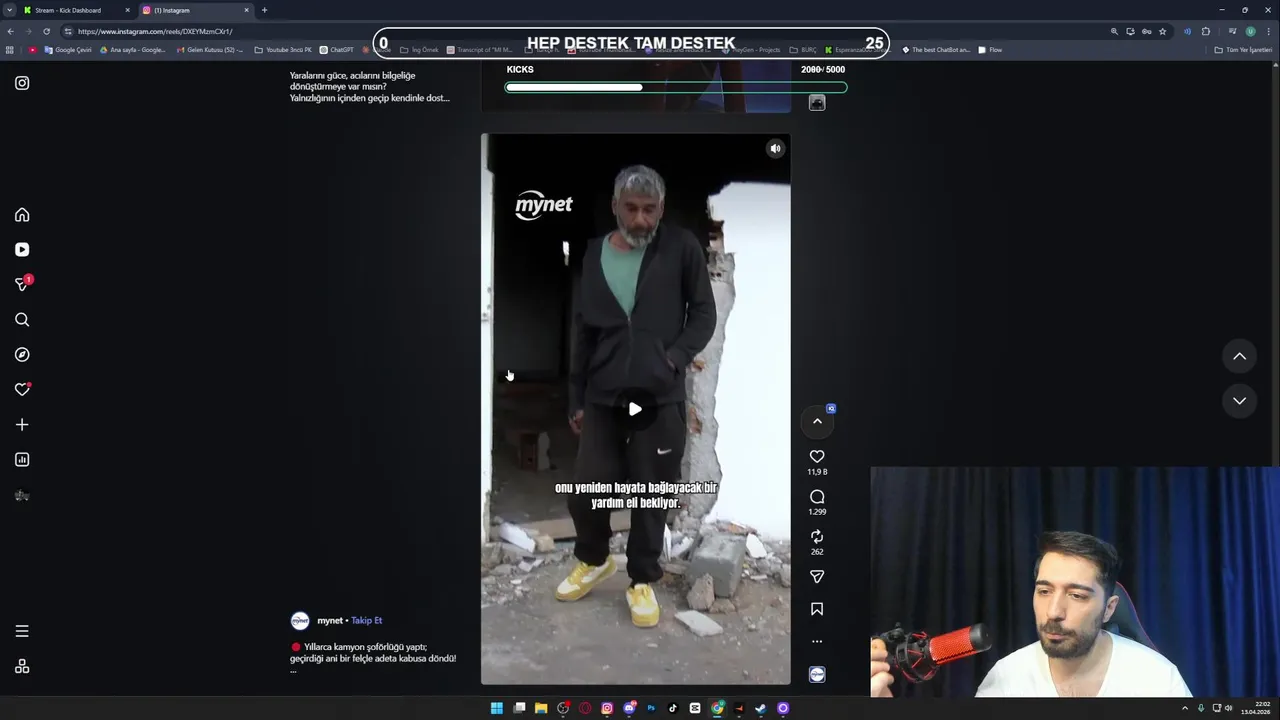Click the Instagram logo in sidebar

pos(22,83)
